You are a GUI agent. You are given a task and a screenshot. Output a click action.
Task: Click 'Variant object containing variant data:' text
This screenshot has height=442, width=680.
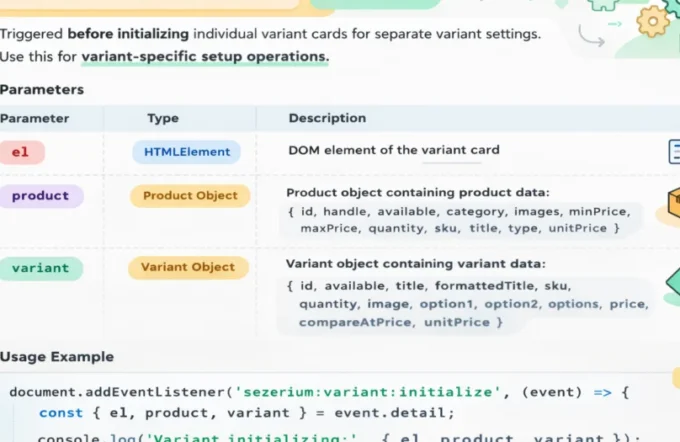pyautogui.click(x=415, y=264)
